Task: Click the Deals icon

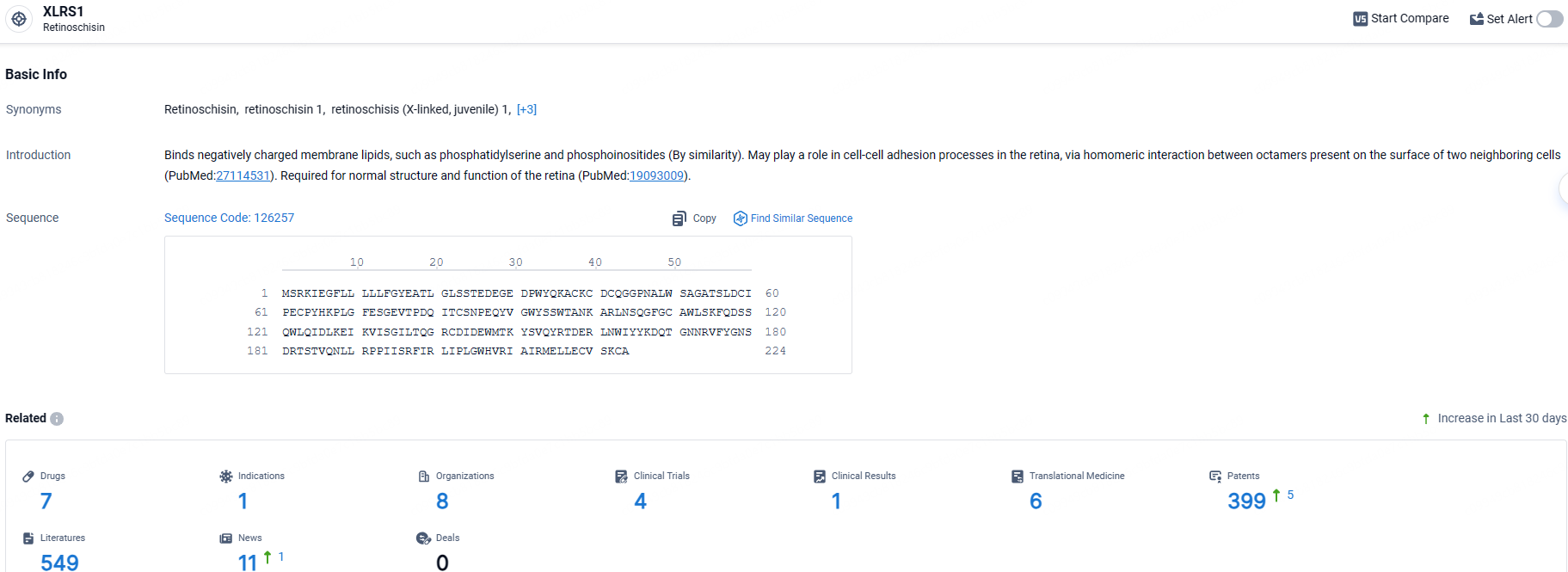Action: [x=423, y=538]
